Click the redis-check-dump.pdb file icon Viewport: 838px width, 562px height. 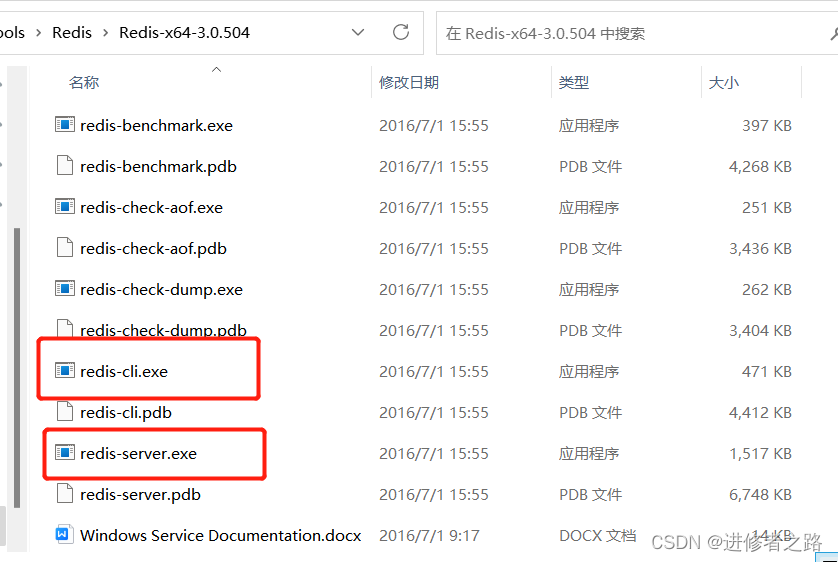65,329
